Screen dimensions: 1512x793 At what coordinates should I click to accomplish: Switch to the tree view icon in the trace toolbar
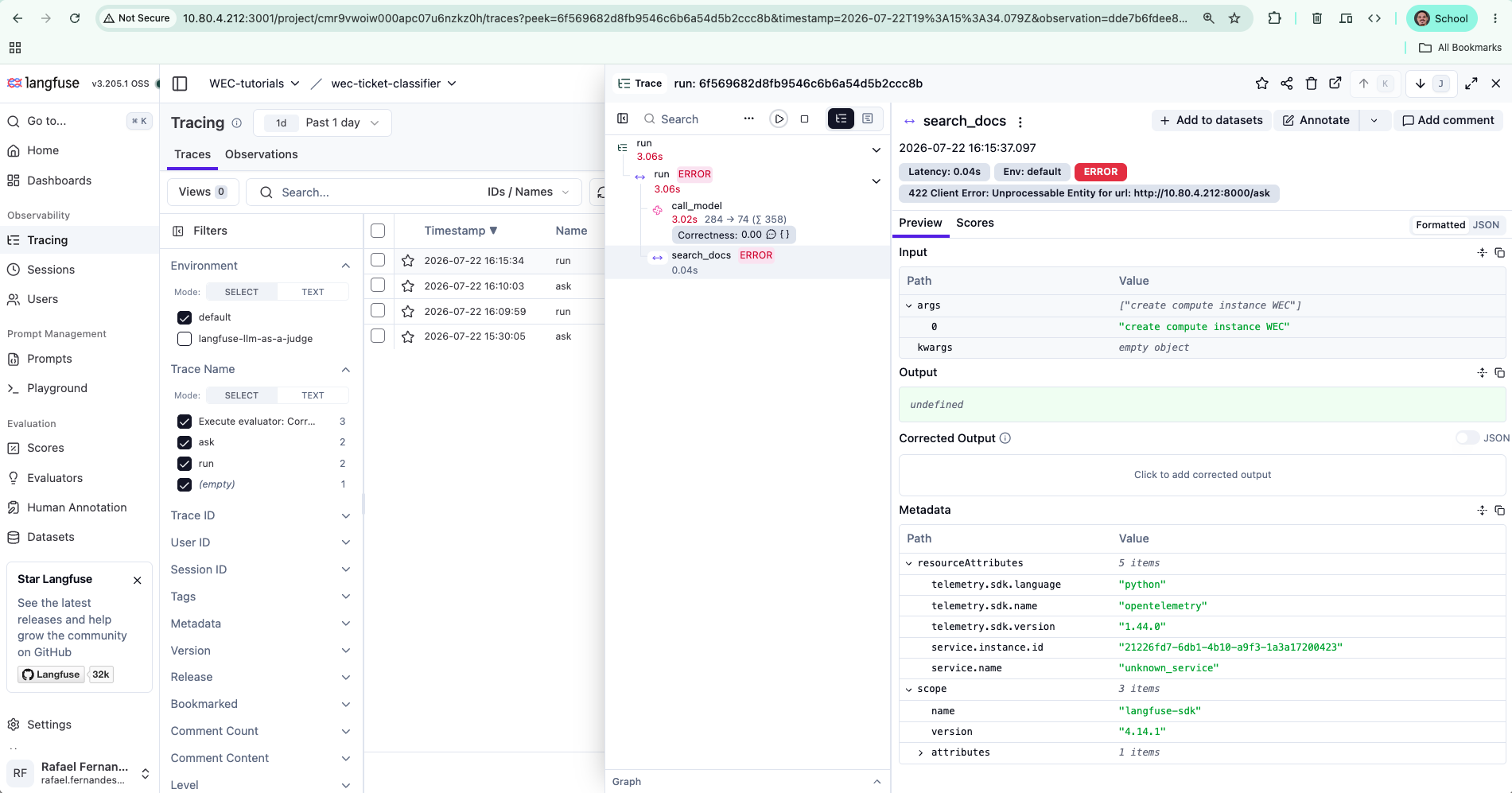click(x=841, y=119)
